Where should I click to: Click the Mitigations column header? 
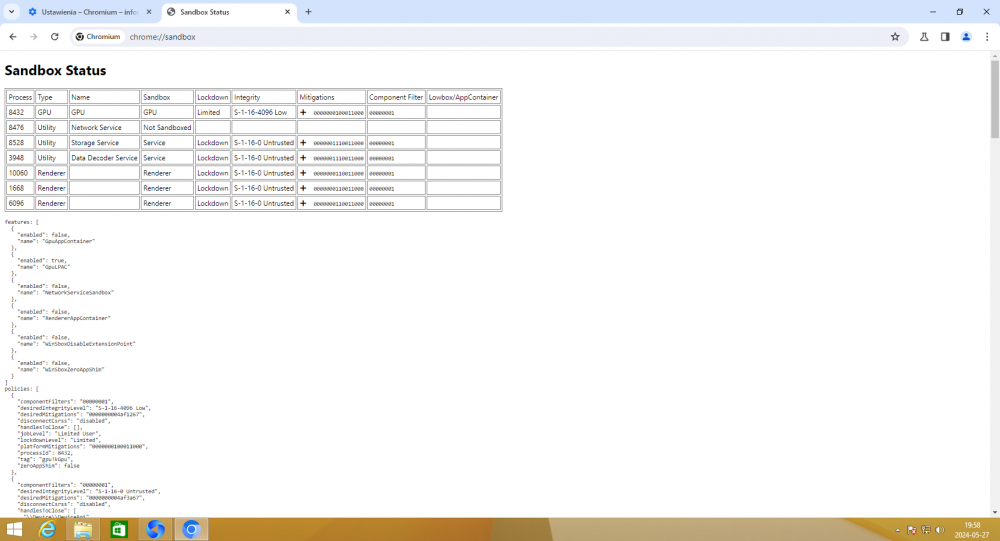point(332,97)
